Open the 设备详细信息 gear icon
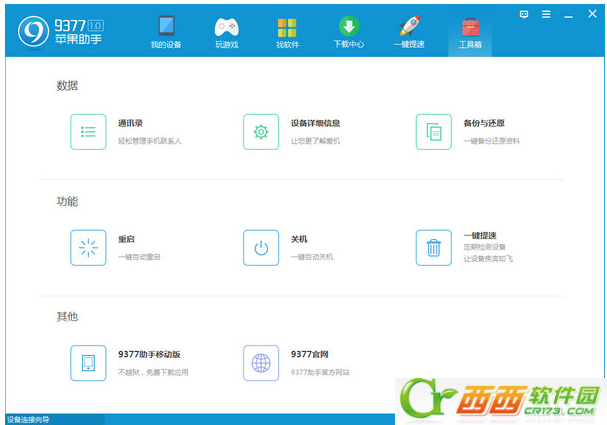Viewport: 607px width, 425px height. (261, 132)
